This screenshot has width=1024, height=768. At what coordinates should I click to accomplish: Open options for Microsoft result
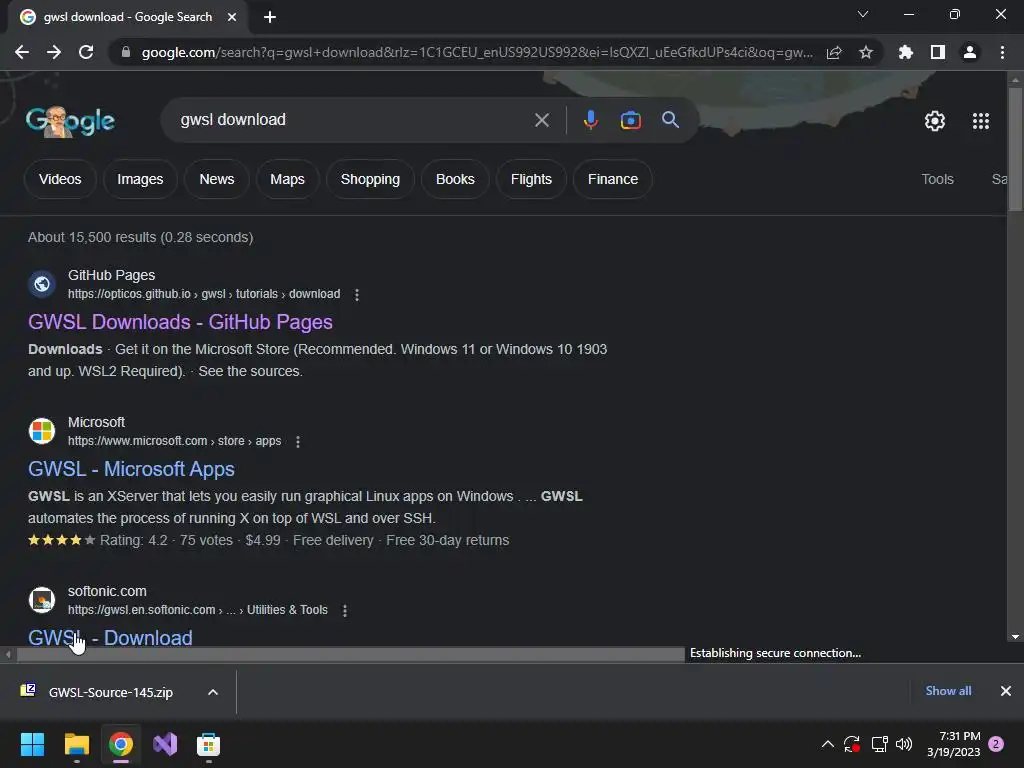click(298, 441)
